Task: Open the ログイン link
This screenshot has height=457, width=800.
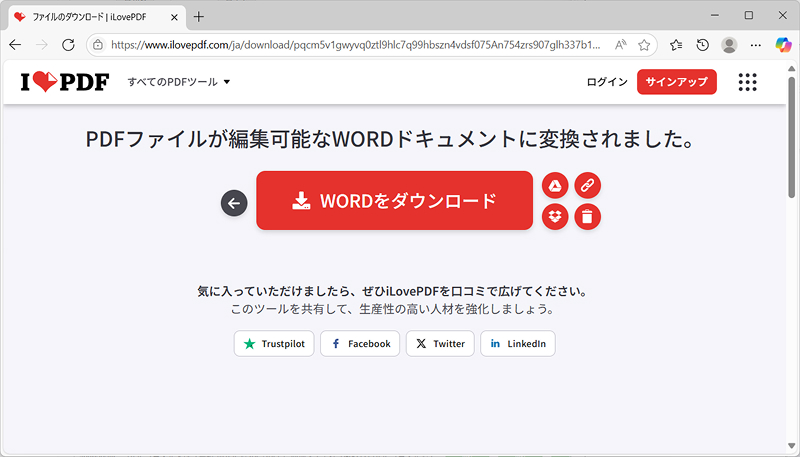Action: coord(607,82)
